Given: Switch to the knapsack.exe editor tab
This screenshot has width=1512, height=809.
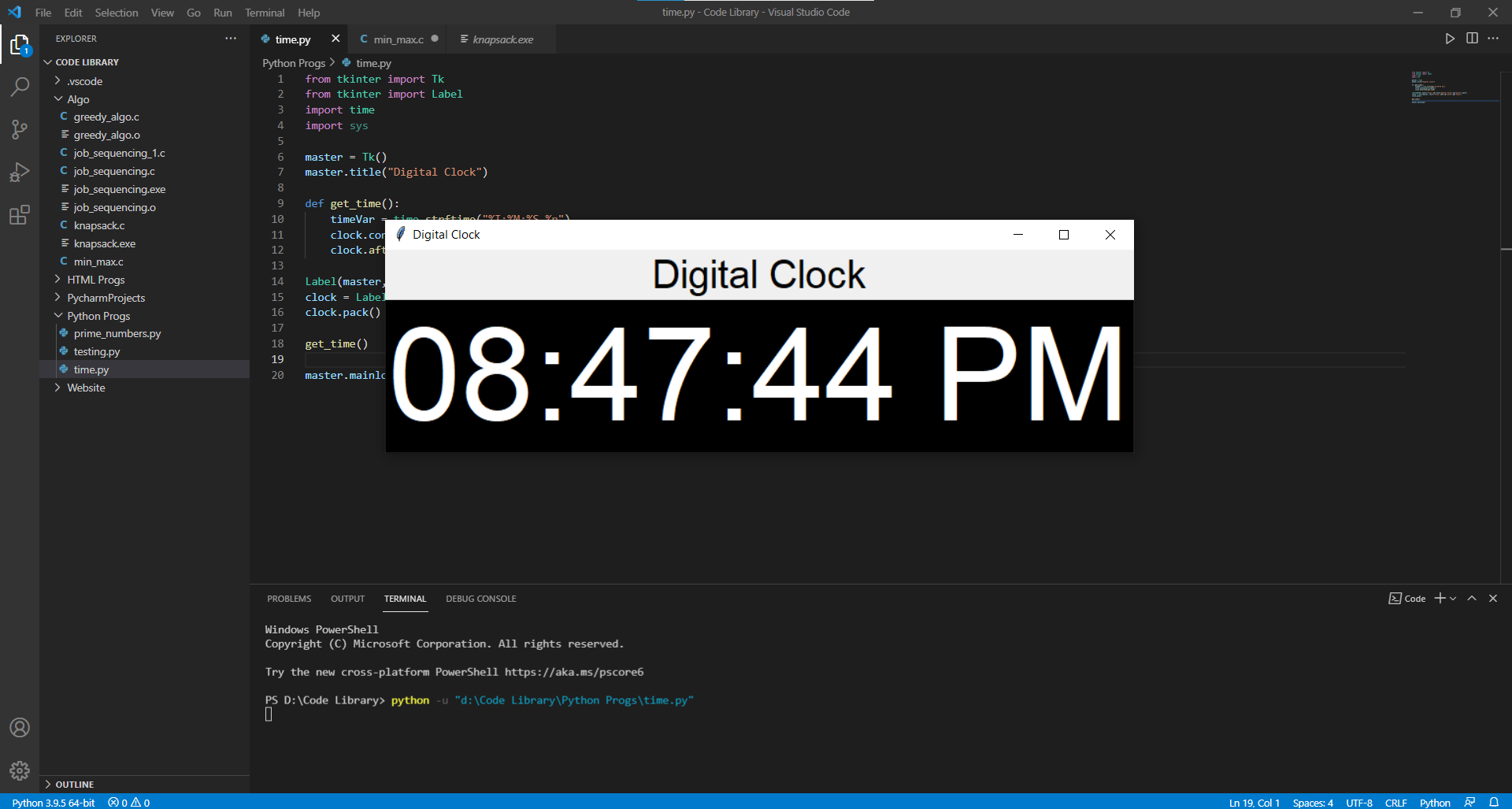Looking at the screenshot, I should 502,39.
